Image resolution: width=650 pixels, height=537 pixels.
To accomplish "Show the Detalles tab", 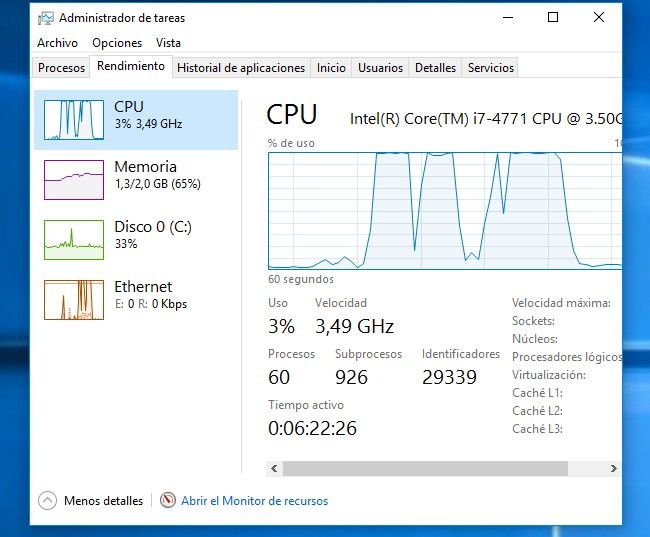I will pyautogui.click(x=435, y=68).
